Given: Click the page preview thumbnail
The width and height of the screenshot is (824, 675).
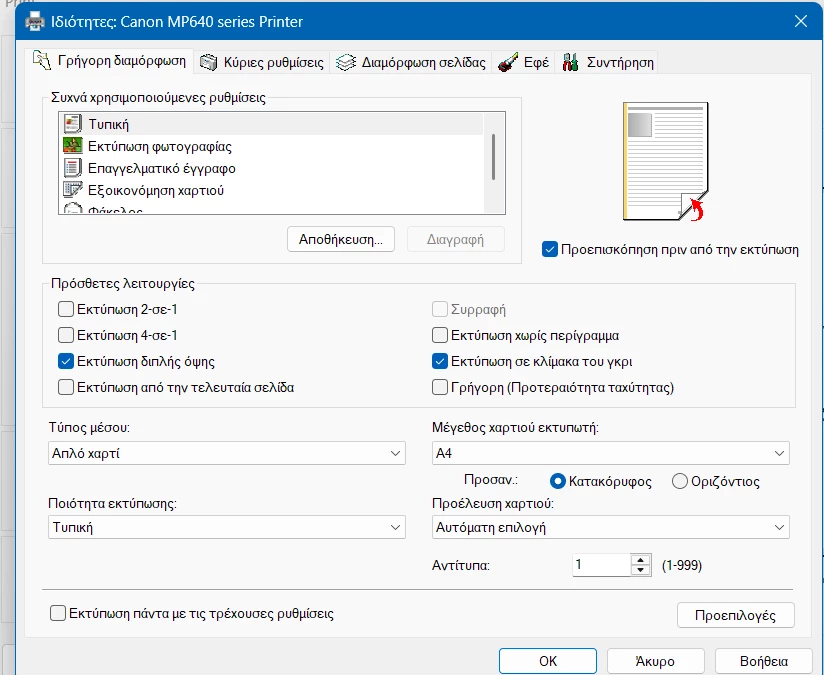Looking at the screenshot, I should point(666,161).
